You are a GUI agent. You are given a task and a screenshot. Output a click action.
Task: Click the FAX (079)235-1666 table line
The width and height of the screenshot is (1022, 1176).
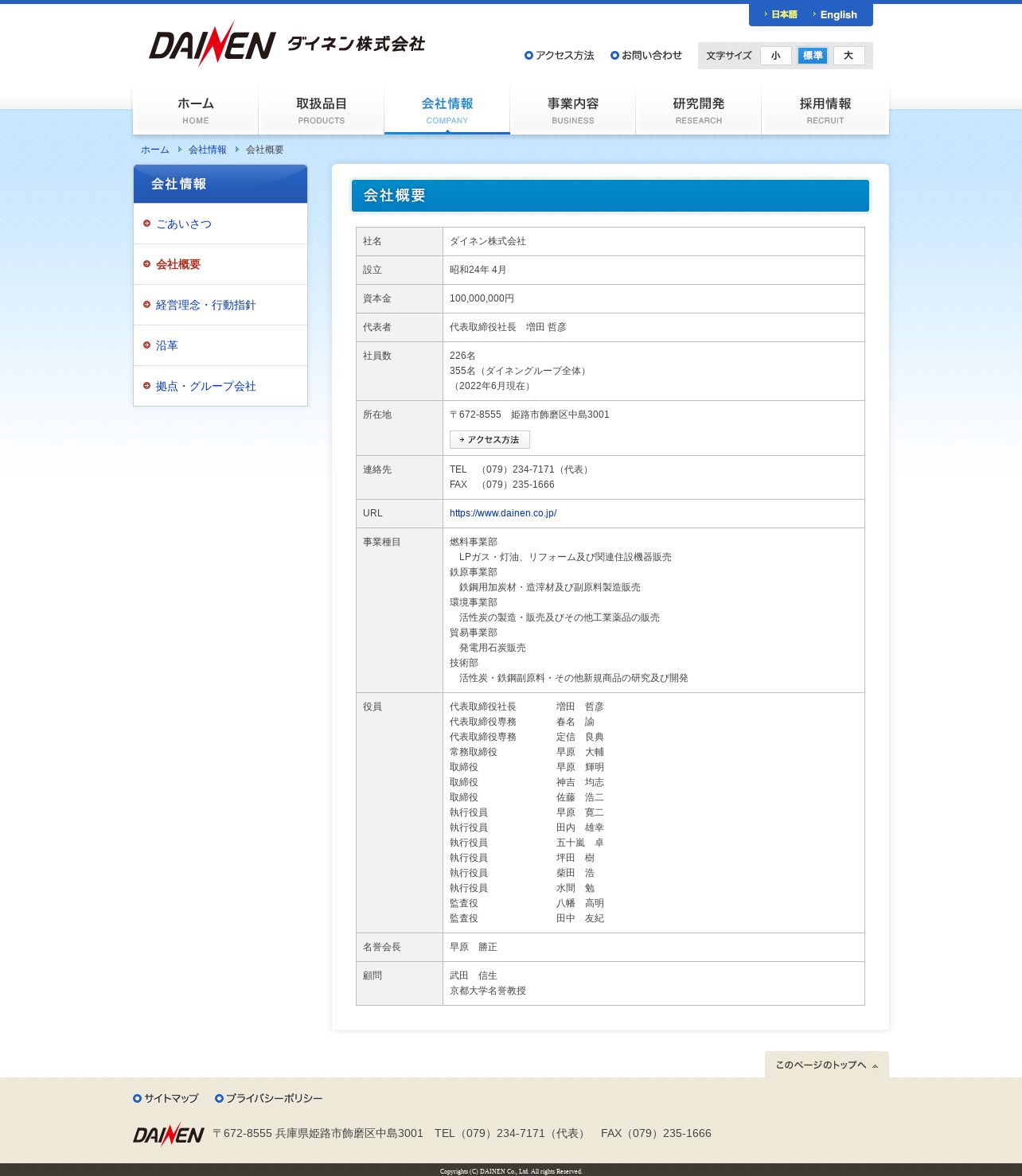tap(502, 485)
